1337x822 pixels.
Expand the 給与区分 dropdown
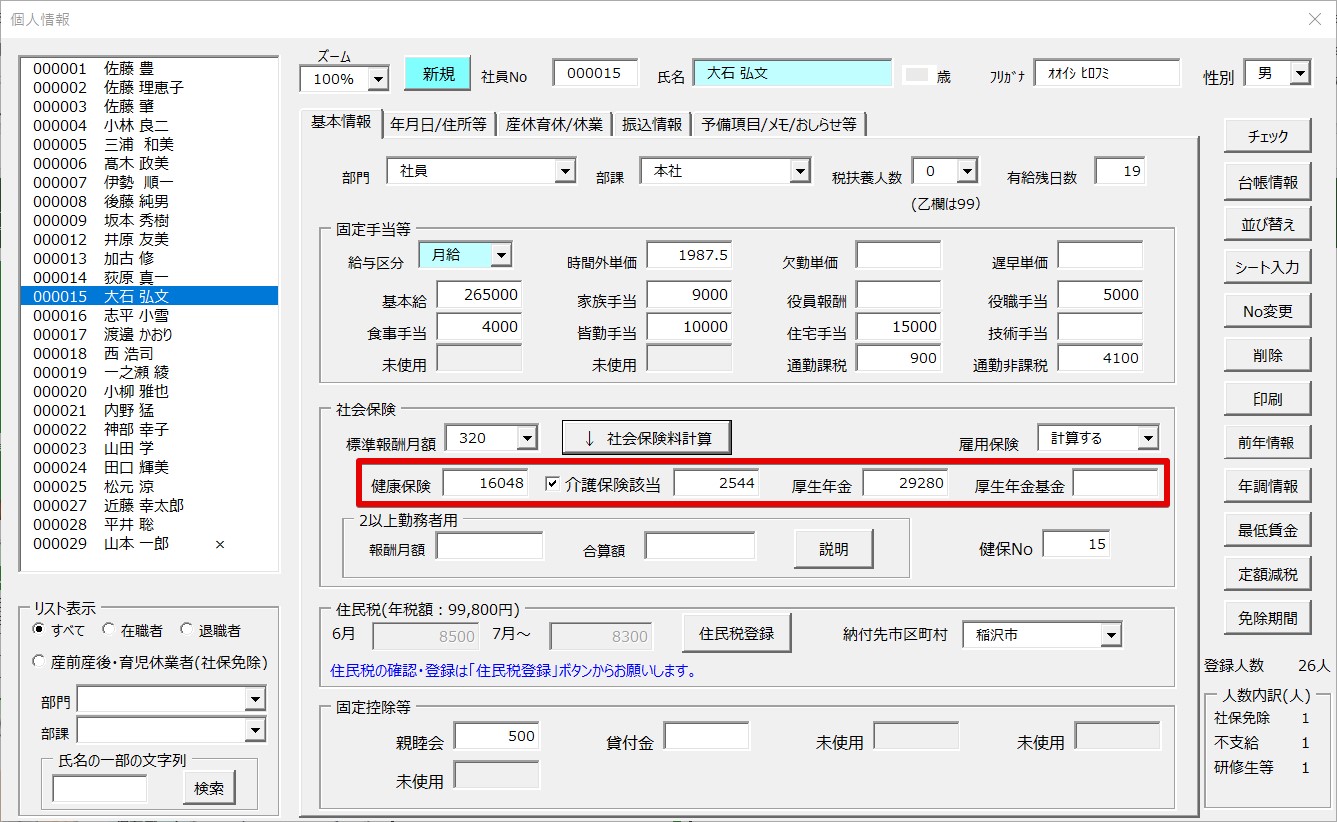[500, 255]
